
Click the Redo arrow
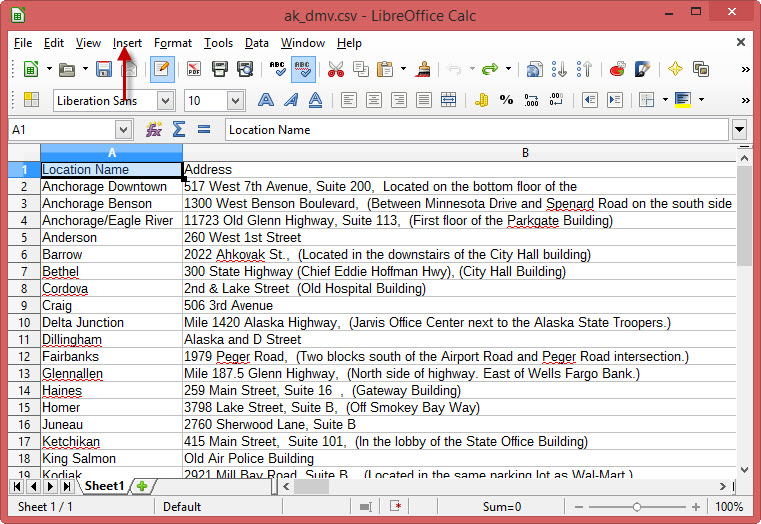click(490, 69)
